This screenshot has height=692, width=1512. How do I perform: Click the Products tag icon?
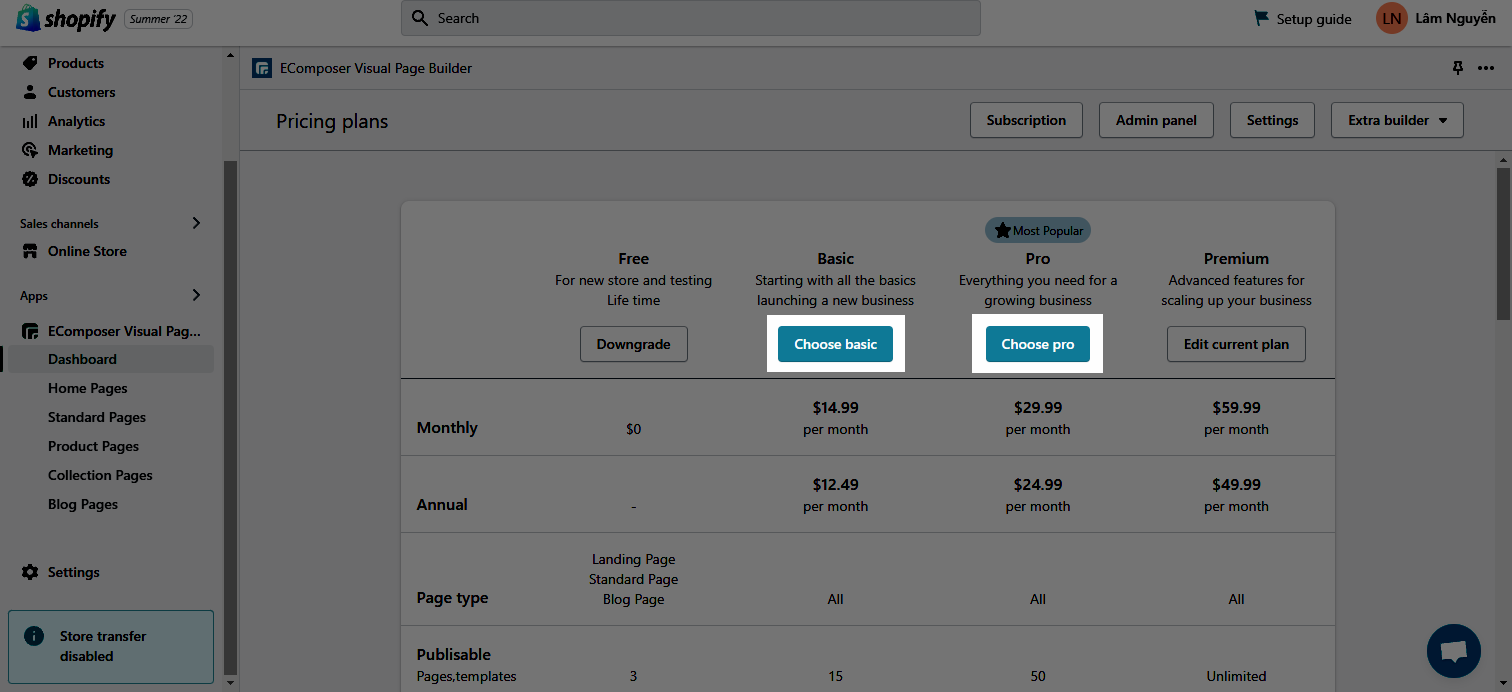tap(30, 63)
